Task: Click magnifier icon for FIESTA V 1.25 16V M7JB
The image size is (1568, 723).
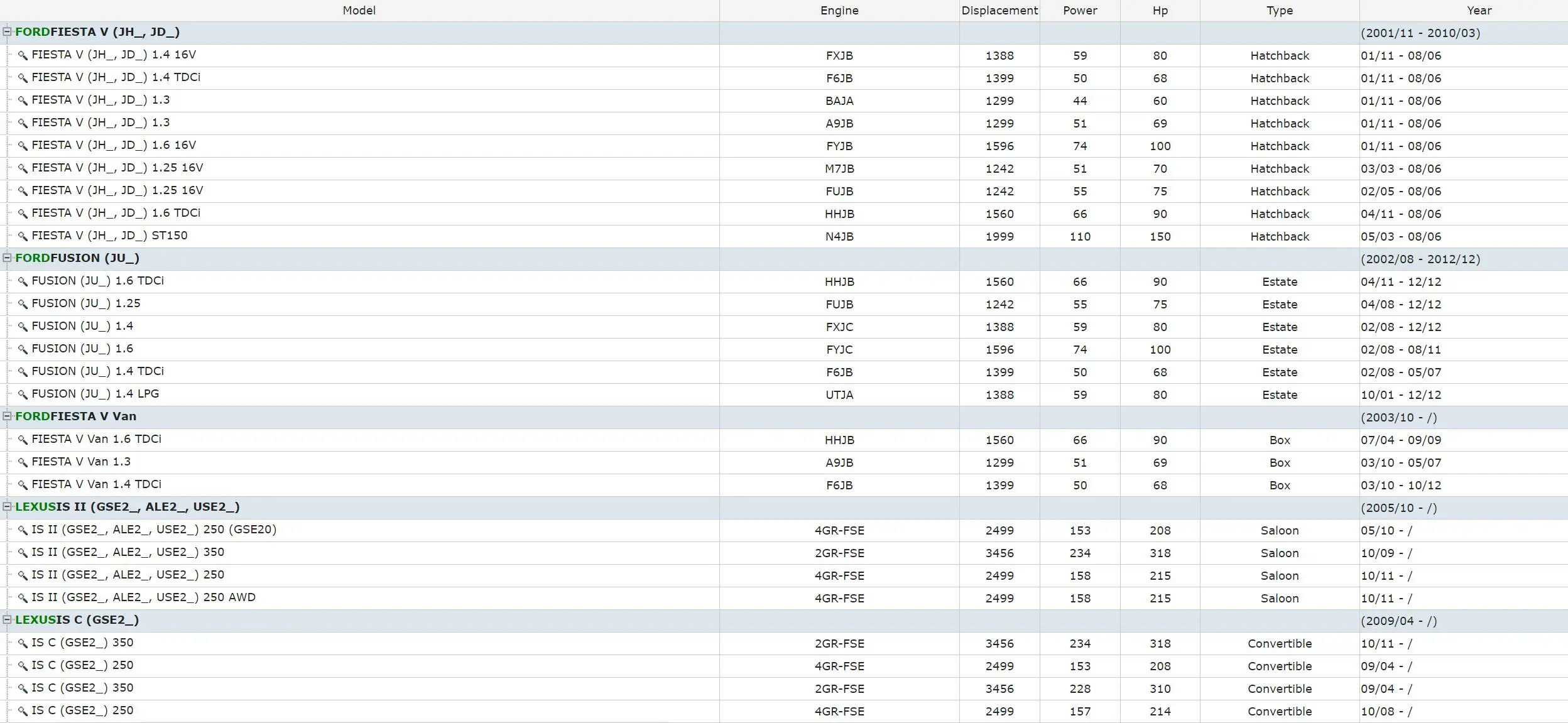Action: tap(23, 168)
